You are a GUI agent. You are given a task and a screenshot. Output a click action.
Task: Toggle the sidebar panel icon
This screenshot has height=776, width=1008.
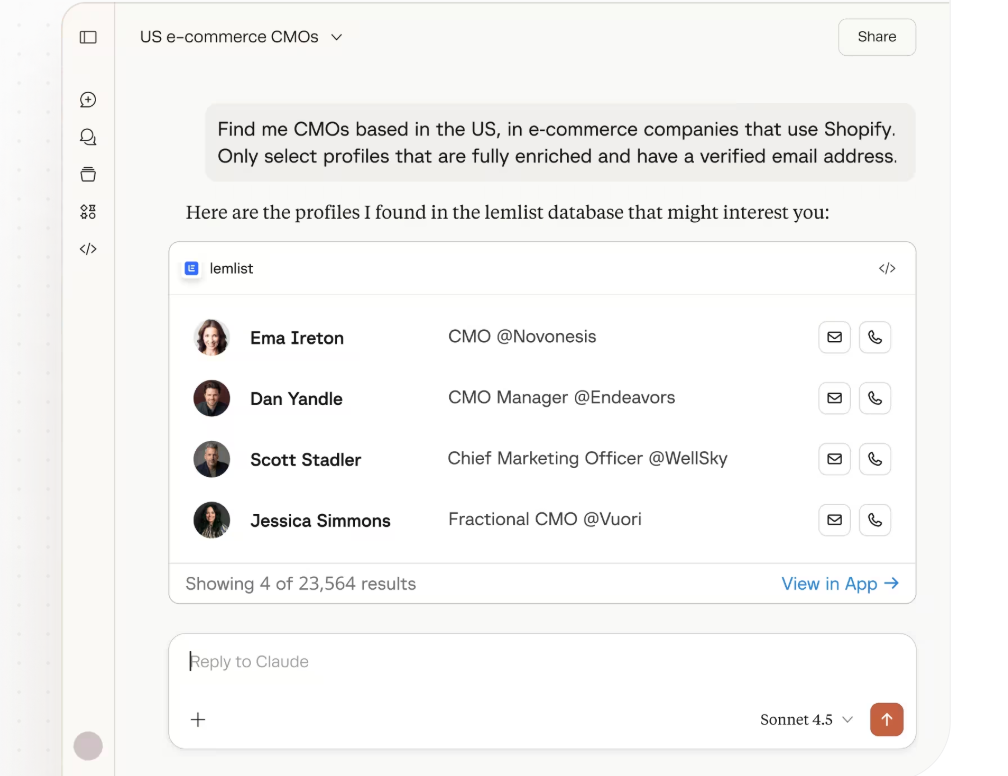[88, 37]
